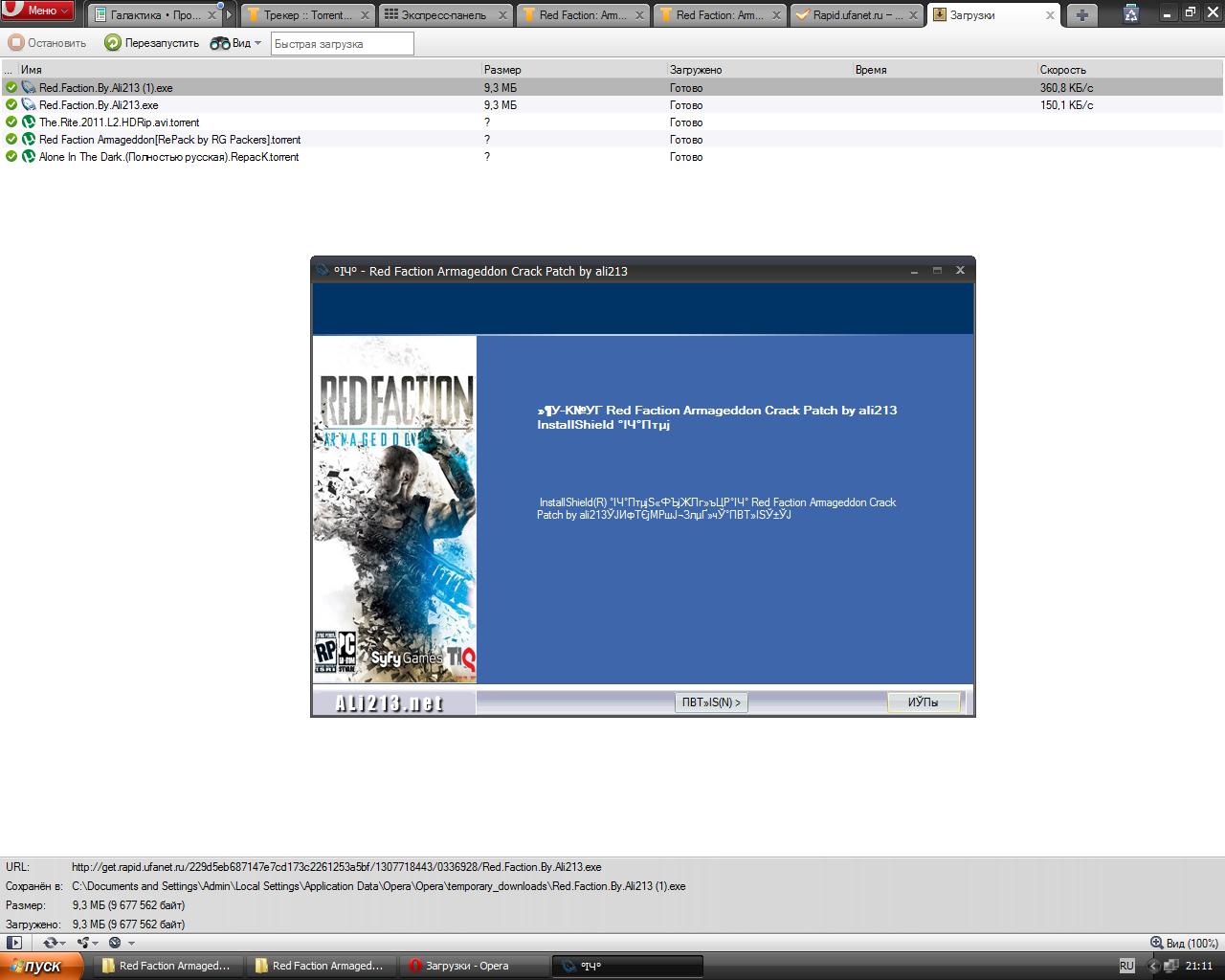Click the RU language indicator in tray
1225x980 pixels.
[x=1126, y=966]
